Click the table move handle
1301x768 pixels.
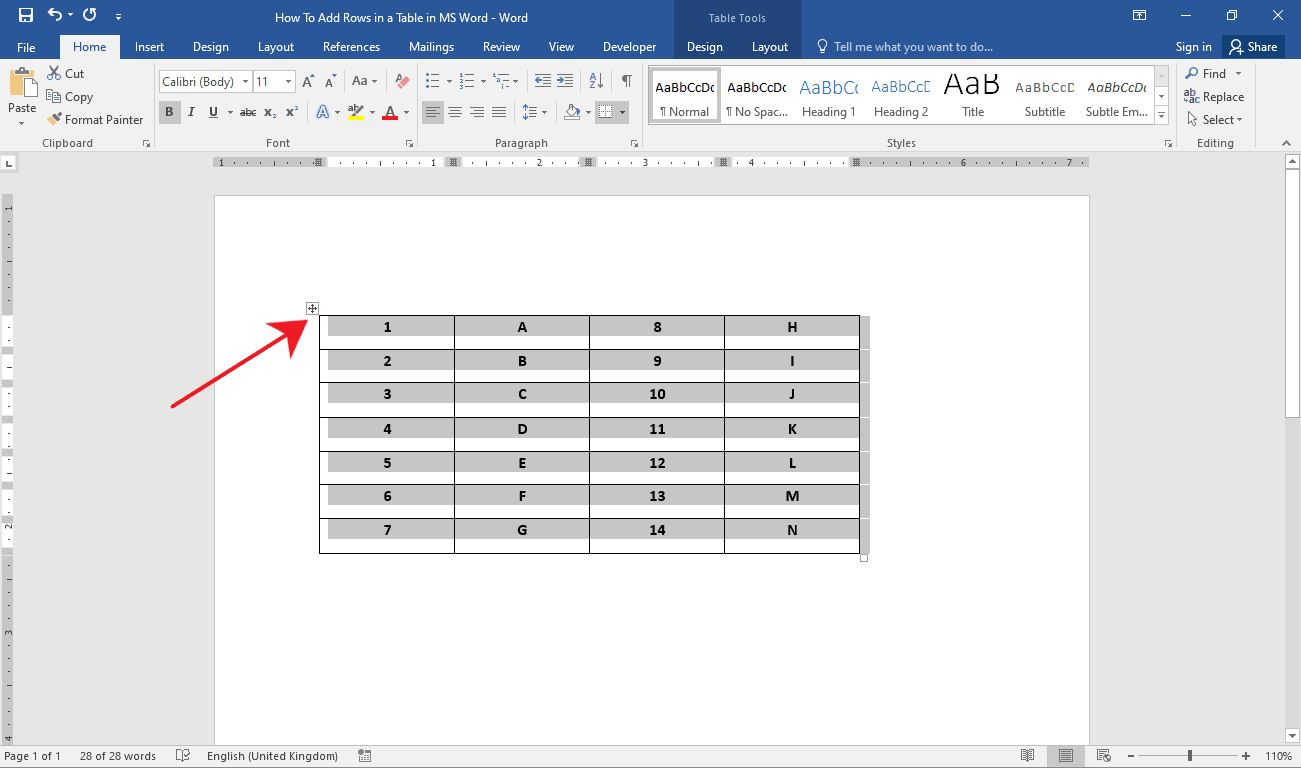313,308
